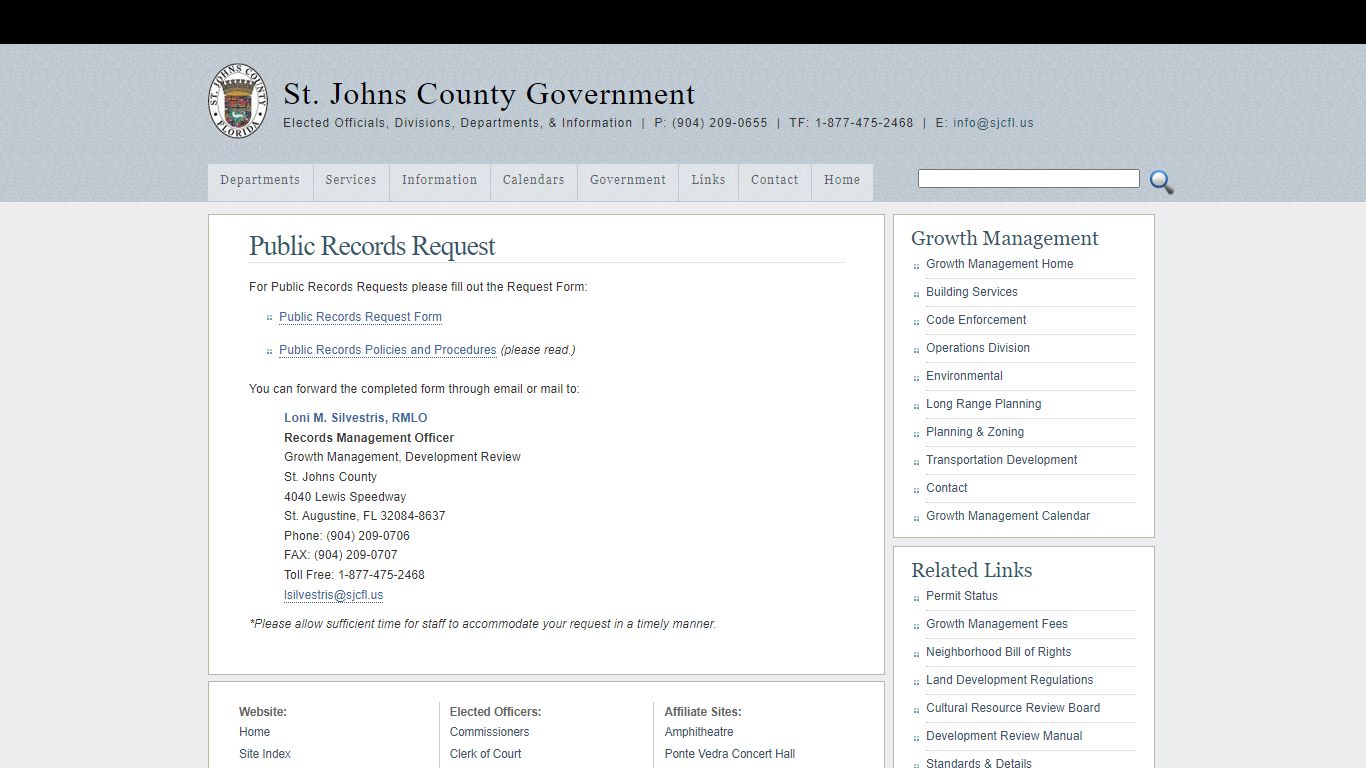
Task: Open Building Services sidebar link
Action: pos(972,292)
